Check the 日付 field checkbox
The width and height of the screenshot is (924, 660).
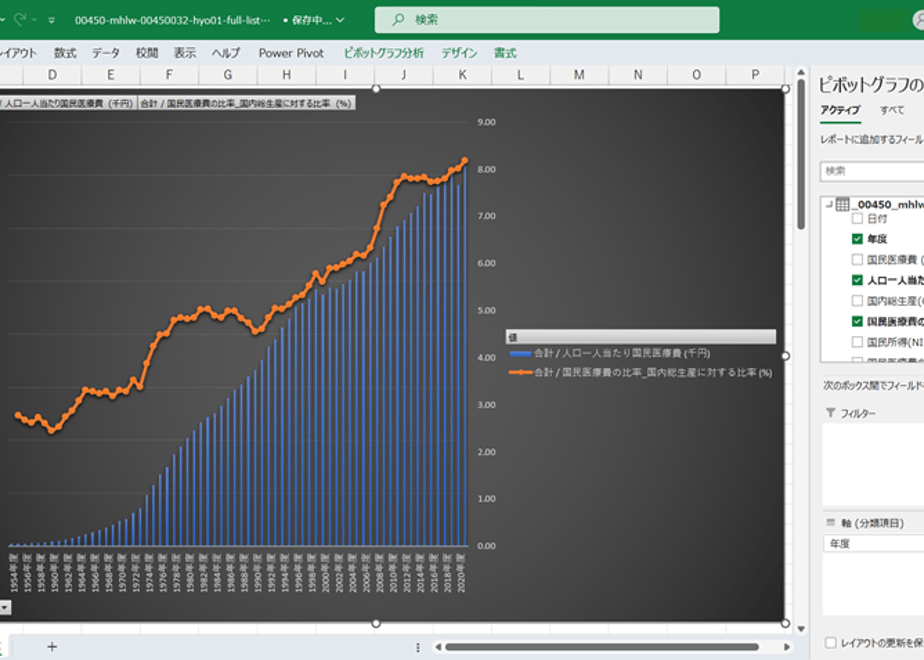pyautogui.click(x=857, y=219)
